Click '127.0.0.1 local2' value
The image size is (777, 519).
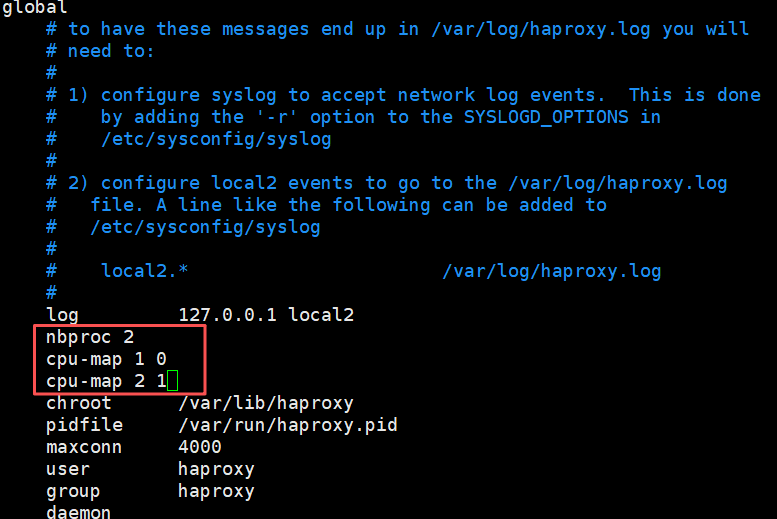(x=266, y=315)
